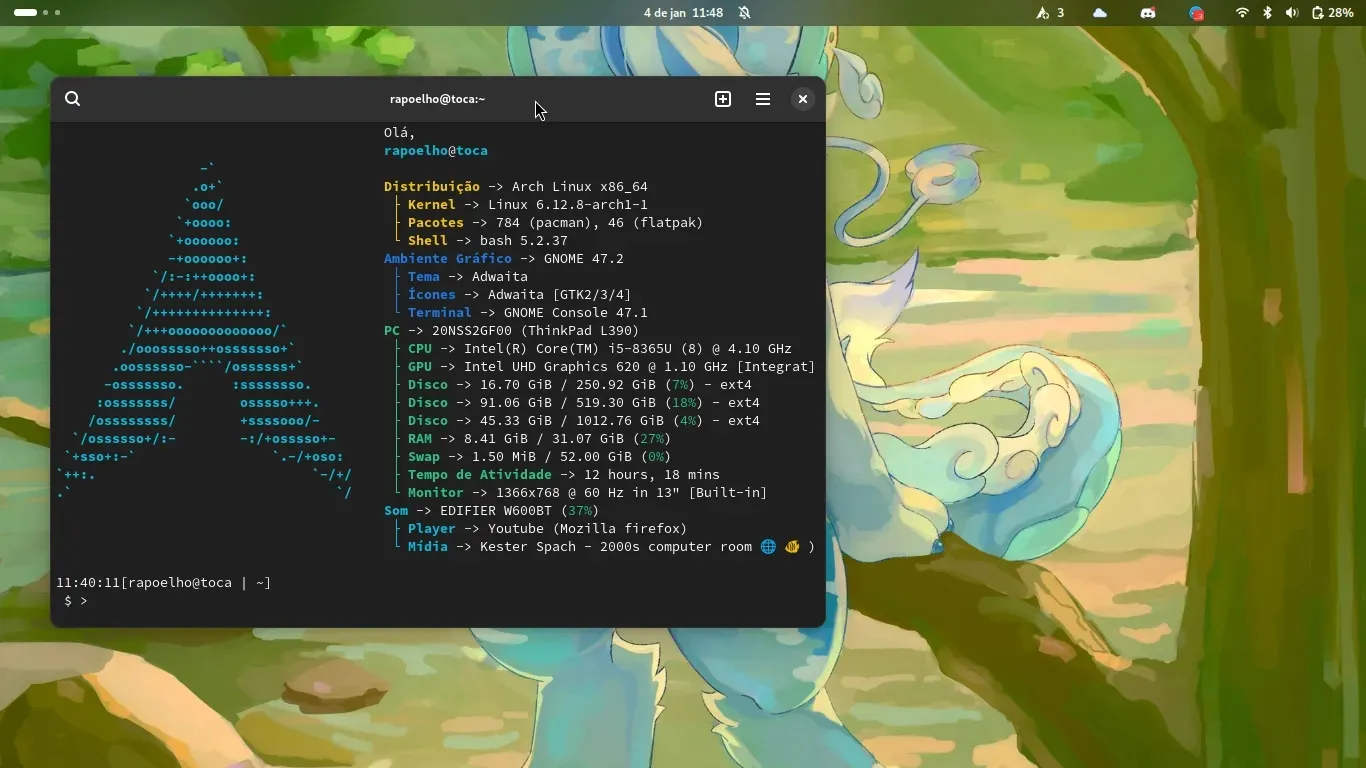Close the GNOME Console window

coord(802,99)
